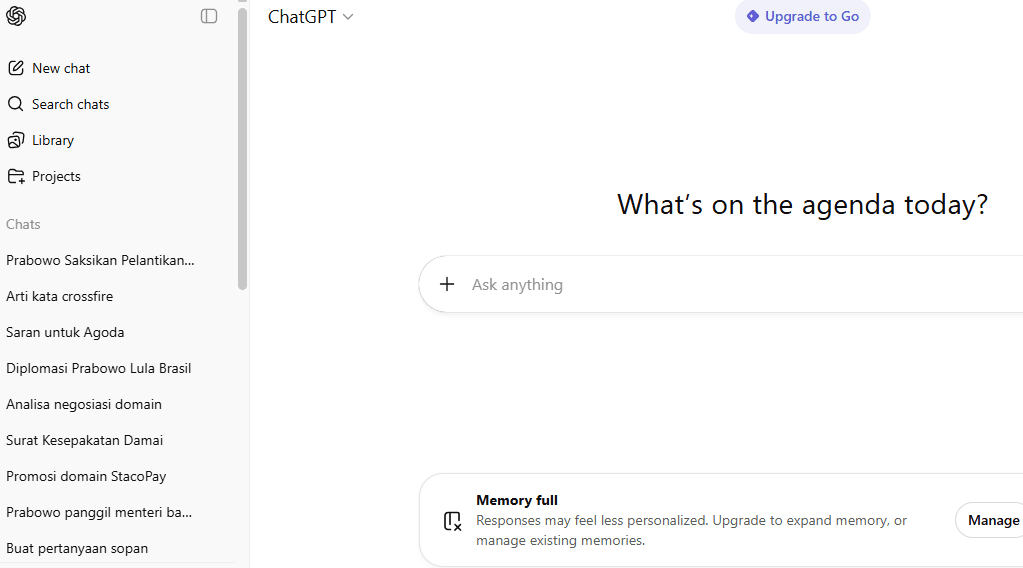Viewport: 1023px width, 568px height.
Task: Open the "Promosi domain StacoPay" chat
Action: coord(86,476)
